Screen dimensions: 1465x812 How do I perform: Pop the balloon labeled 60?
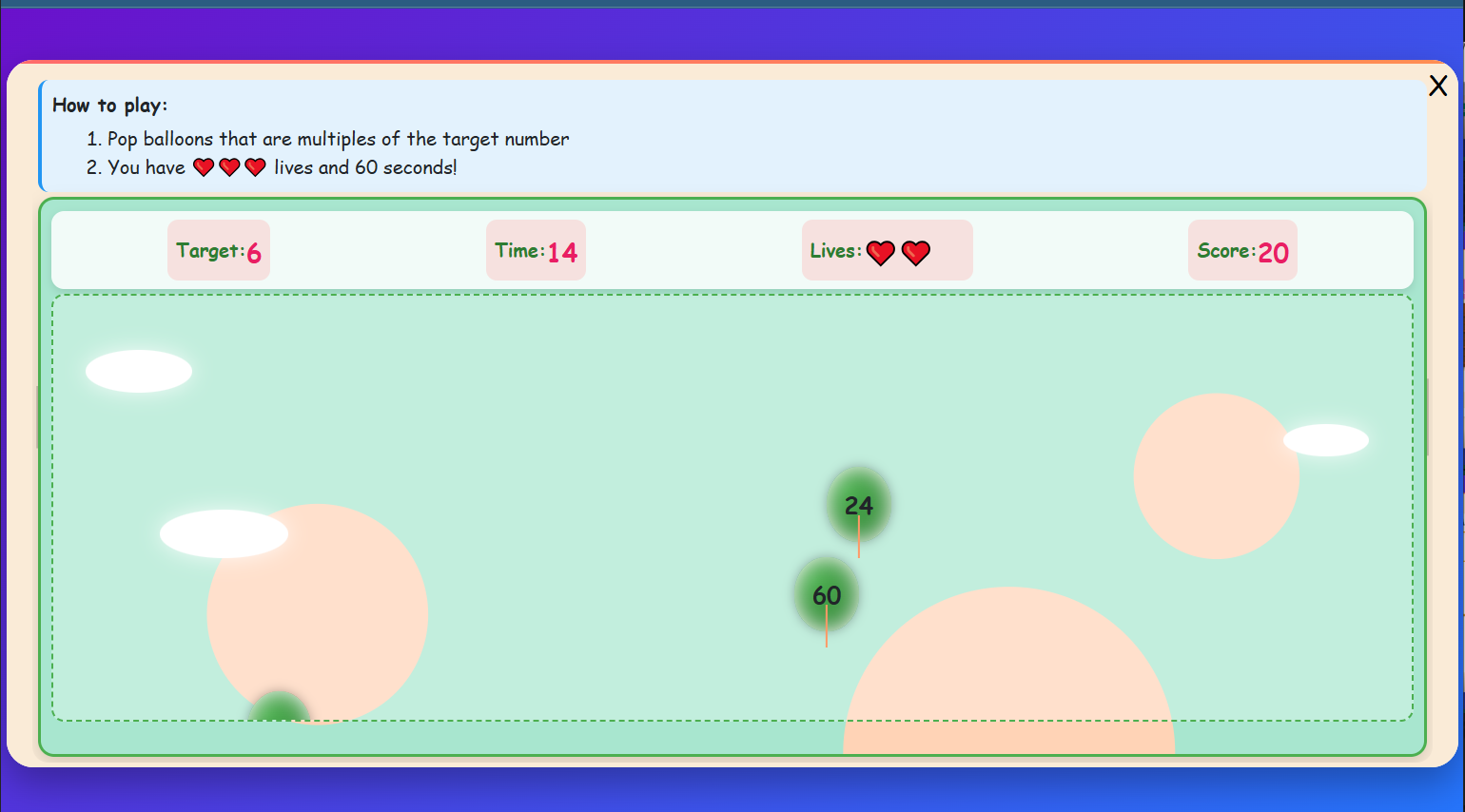pos(826,594)
